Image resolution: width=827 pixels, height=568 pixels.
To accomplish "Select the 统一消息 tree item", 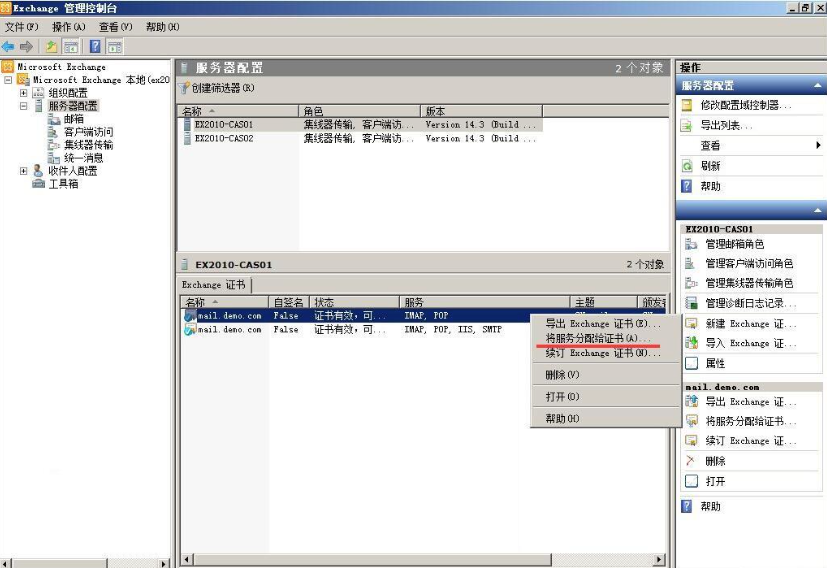I will click(x=83, y=158).
